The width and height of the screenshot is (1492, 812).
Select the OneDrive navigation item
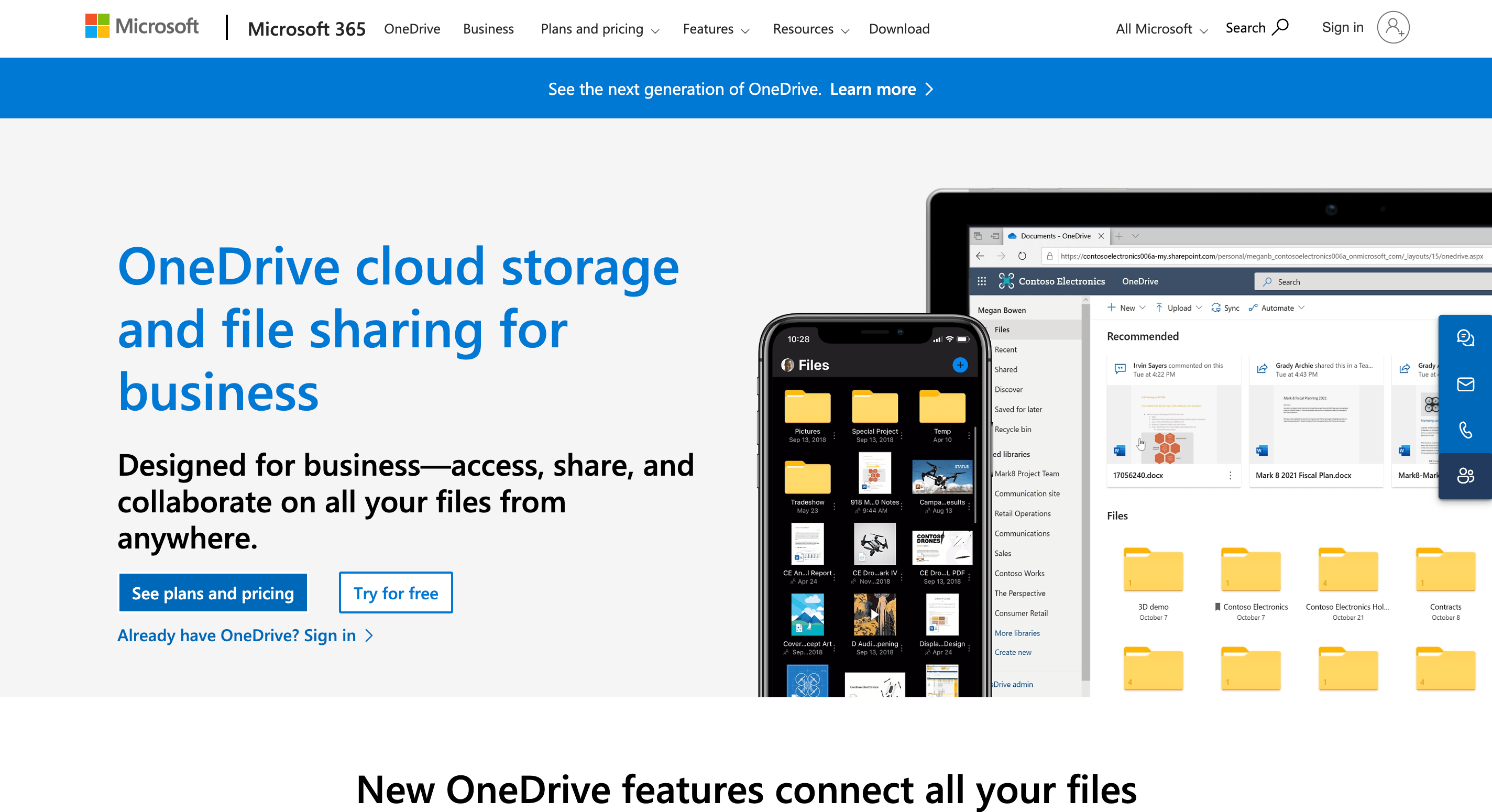[412, 28]
